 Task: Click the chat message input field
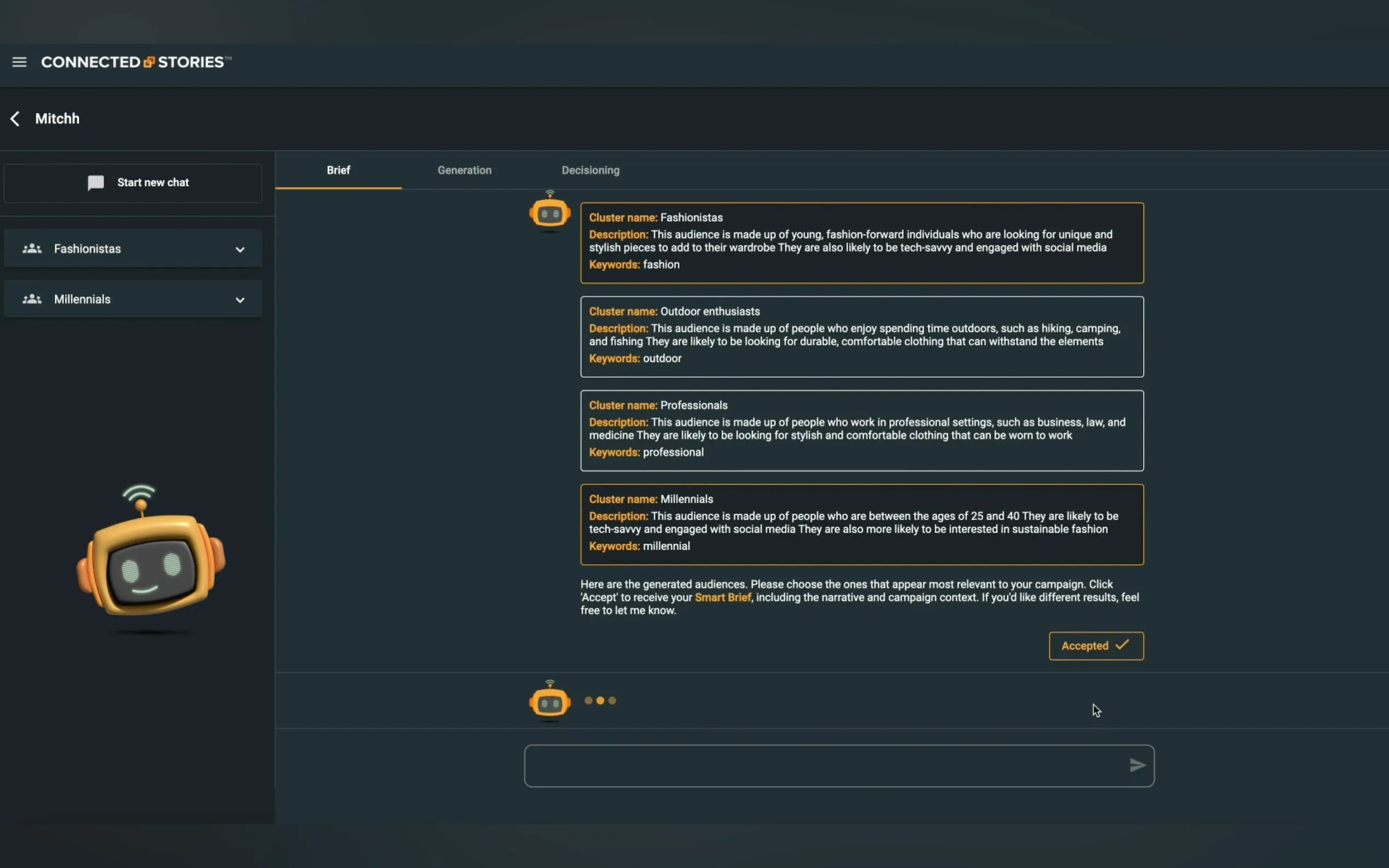point(827,766)
